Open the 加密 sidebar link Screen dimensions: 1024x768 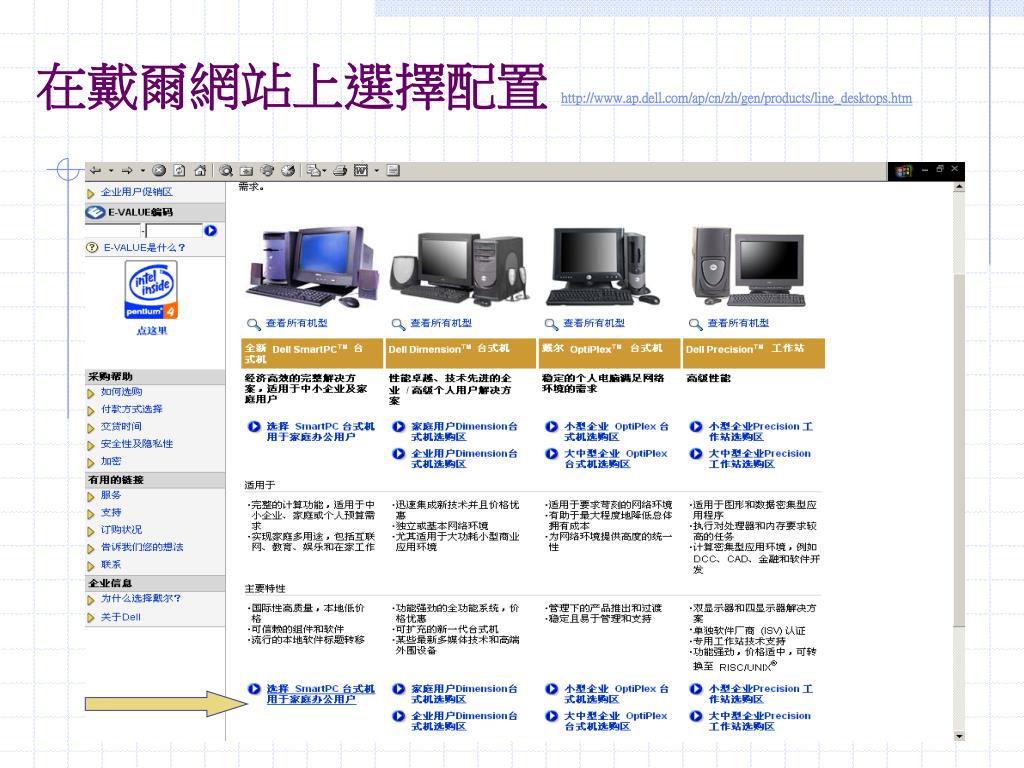click(111, 461)
